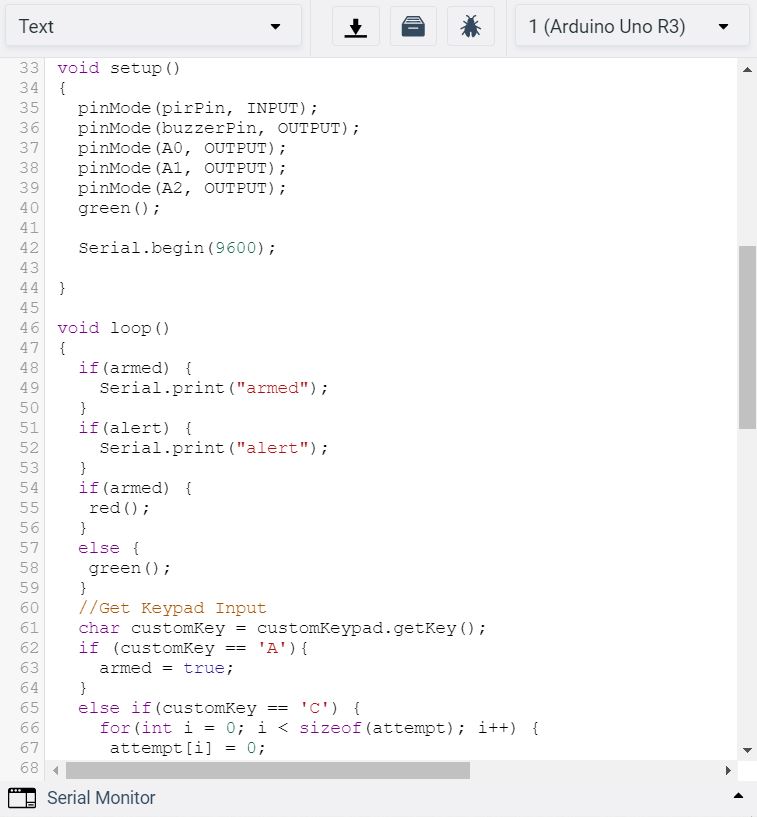The width and height of the screenshot is (757, 817).
Task: Expand Serial Monitor with up arrow
Action: click(x=738, y=795)
